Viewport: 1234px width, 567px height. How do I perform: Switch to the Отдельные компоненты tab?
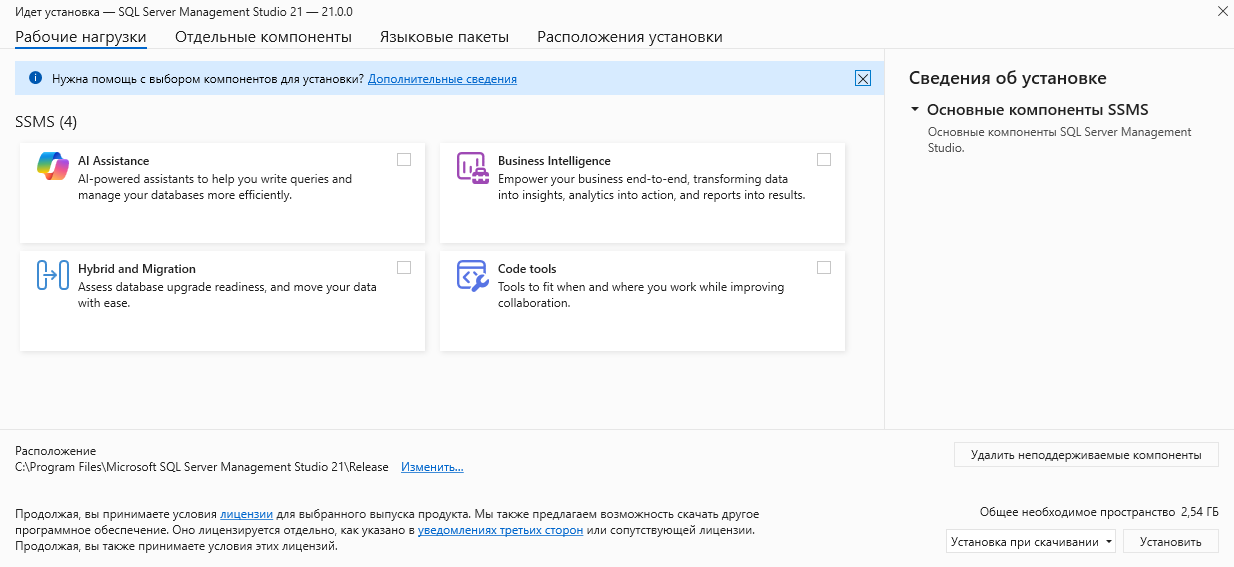pyautogui.click(x=263, y=37)
